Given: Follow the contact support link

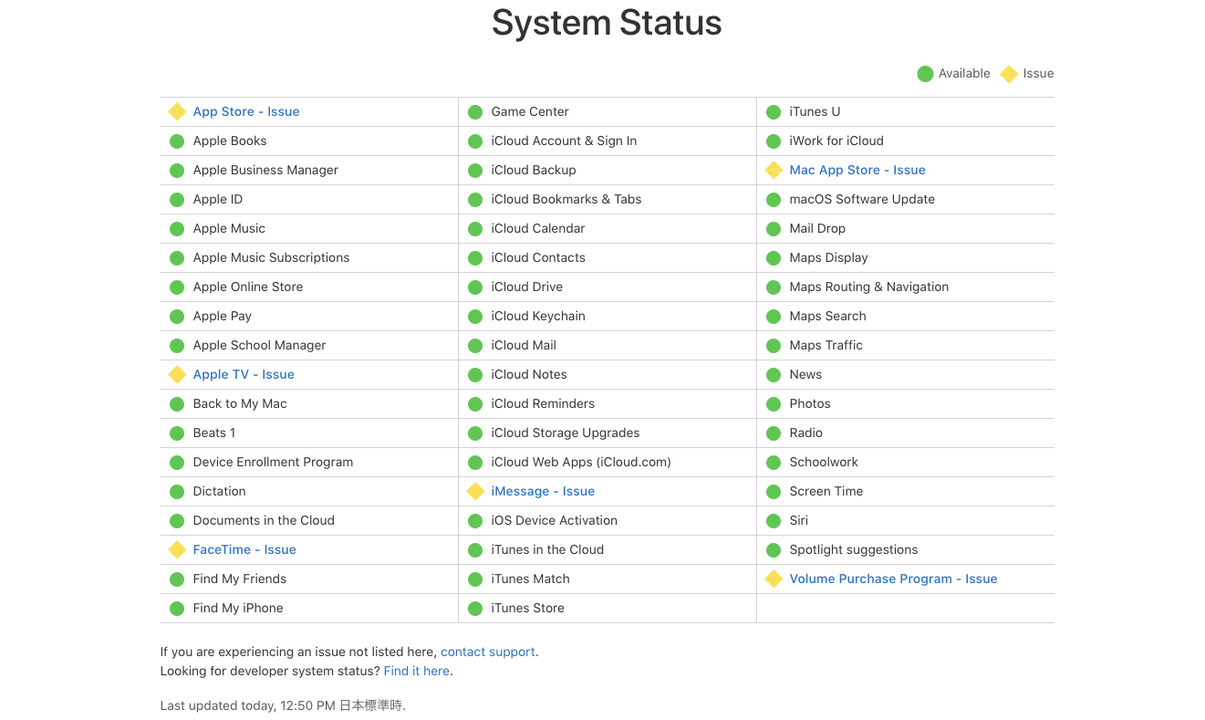Looking at the screenshot, I should [488, 651].
